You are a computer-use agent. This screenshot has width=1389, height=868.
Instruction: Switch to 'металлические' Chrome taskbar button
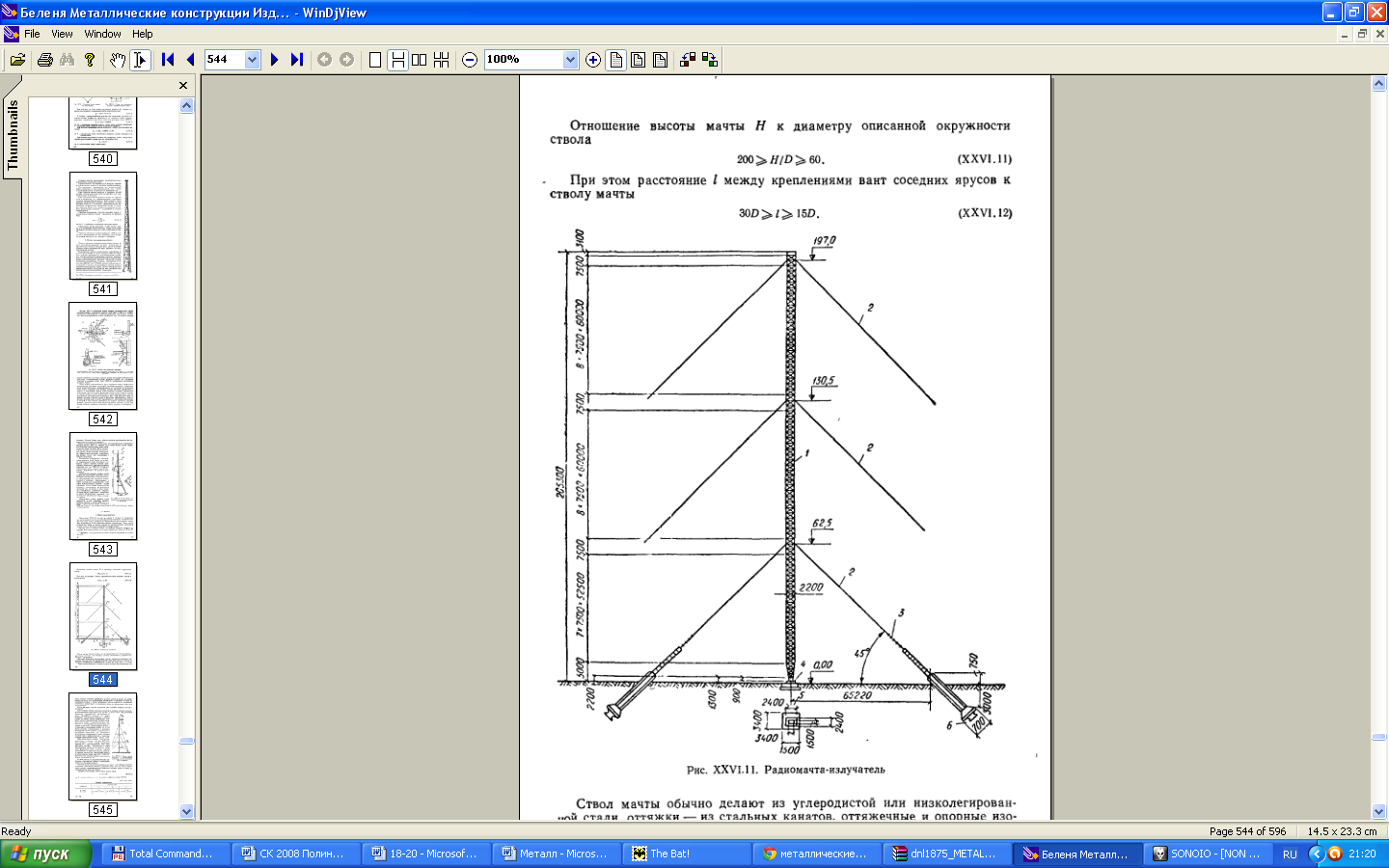tap(818, 854)
